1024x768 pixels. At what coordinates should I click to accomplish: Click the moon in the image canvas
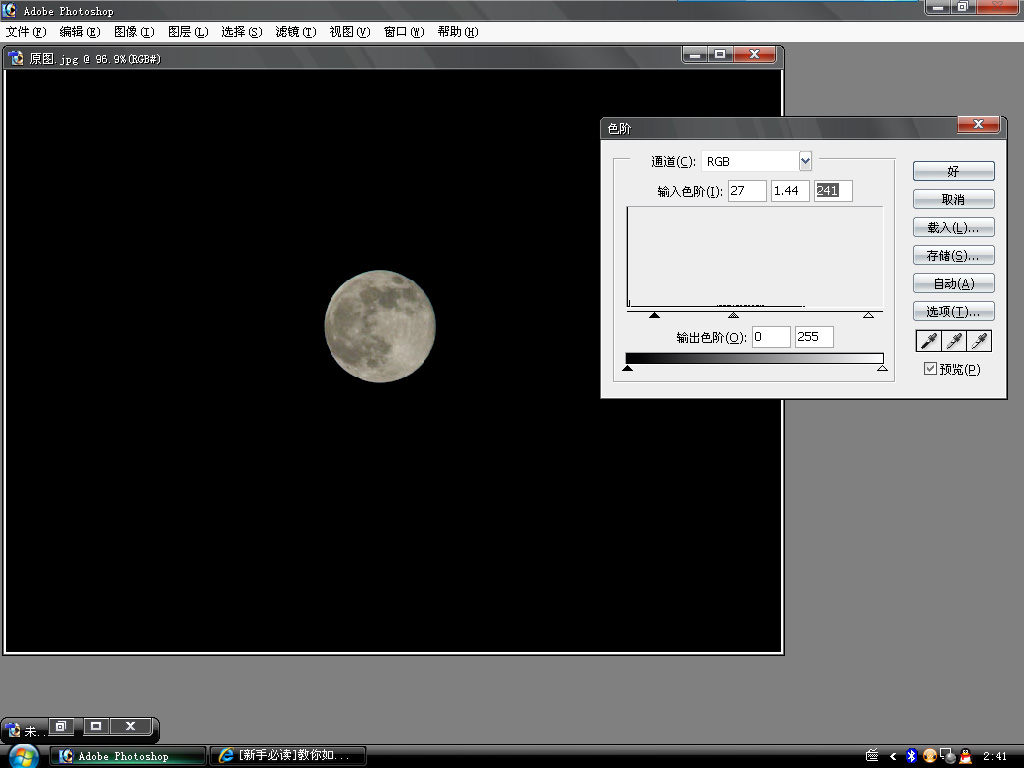(380, 326)
